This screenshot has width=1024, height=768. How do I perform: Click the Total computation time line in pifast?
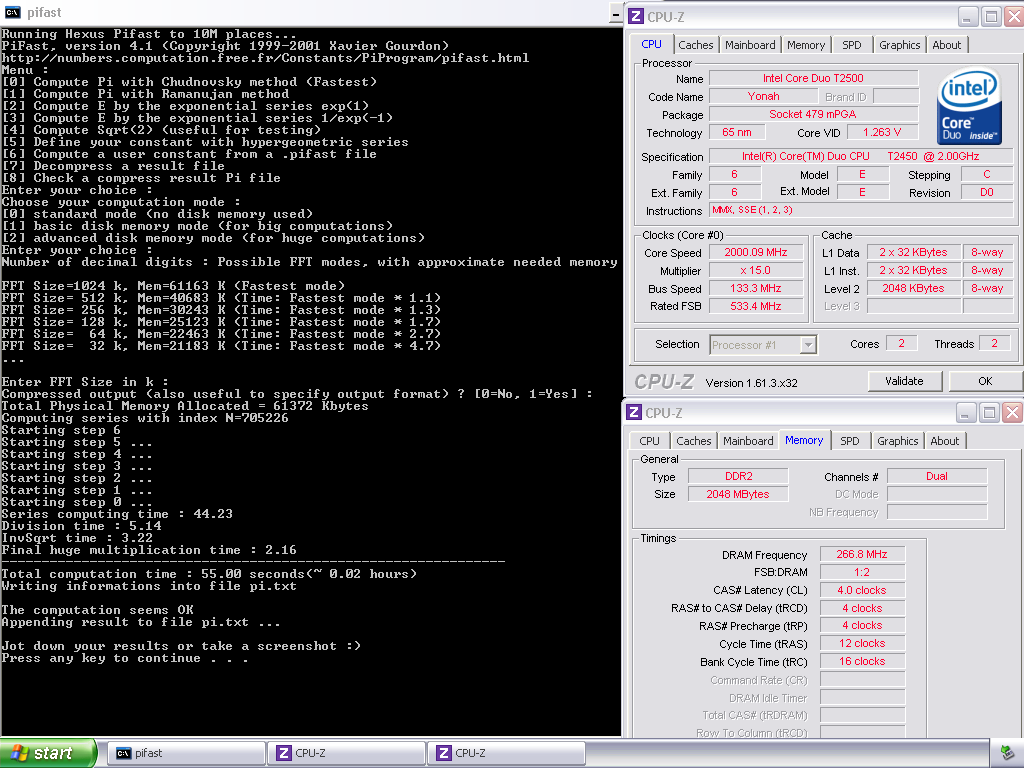tap(209, 574)
